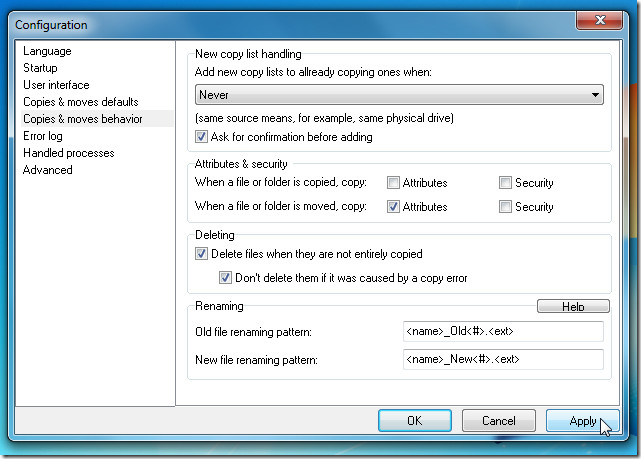Viewport: 641px width, 459px height.
Task: Open the Advanced settings page
Action: coord(48,170)
